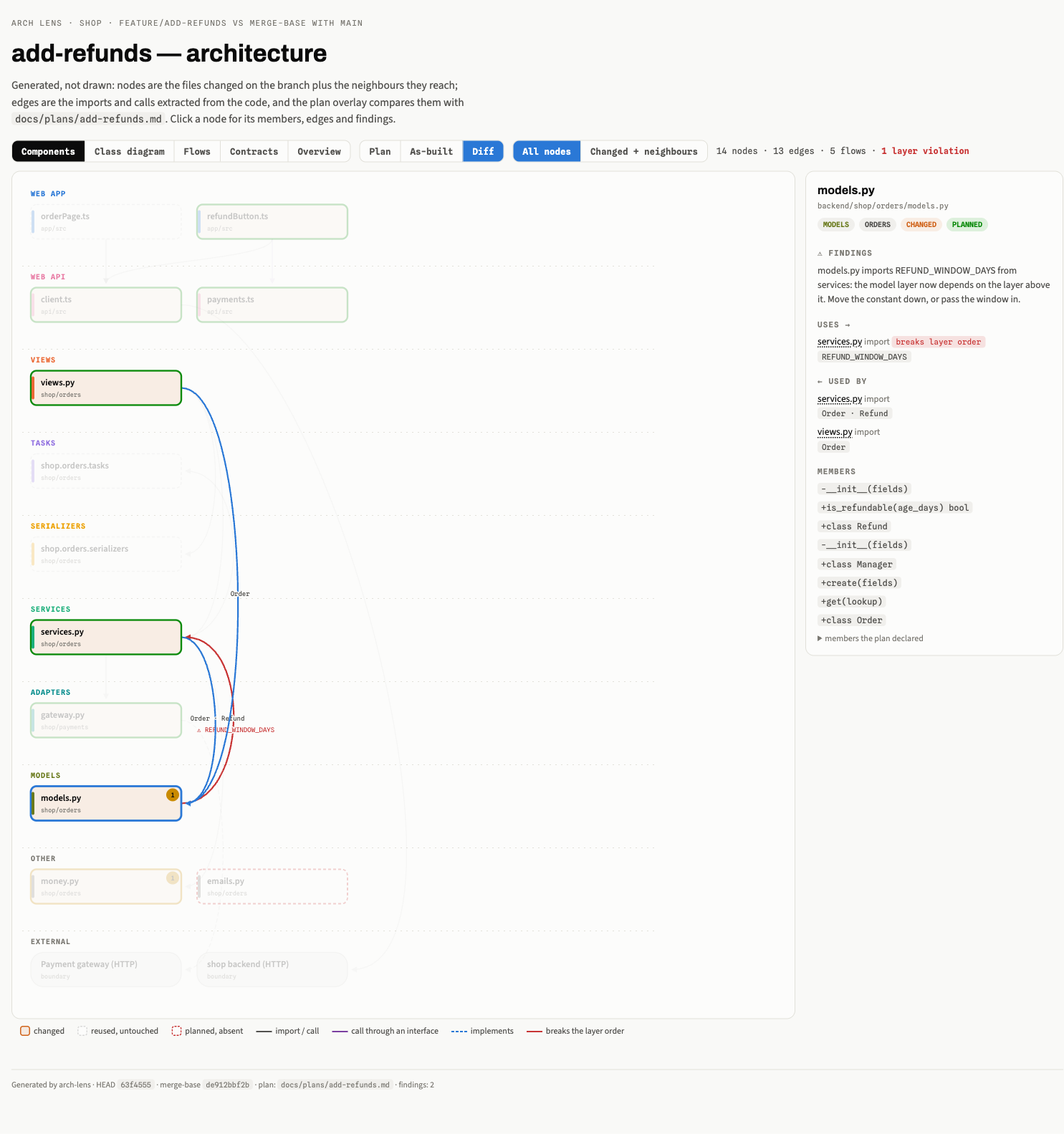This screenshot has width=1064, height=1134.
Task: Click the '+class Refund' member
Action: tap(854, 527)
